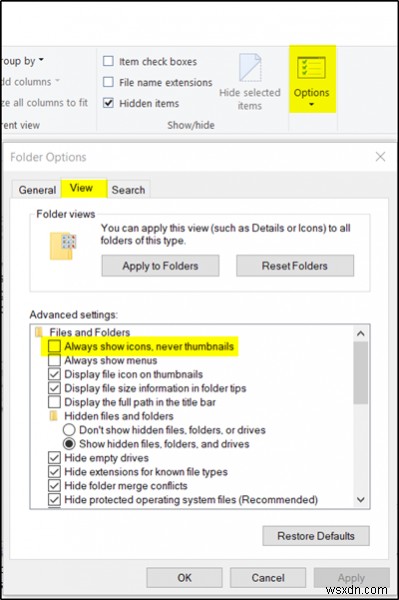Check Display the full path in title bar

pos(54,402)
